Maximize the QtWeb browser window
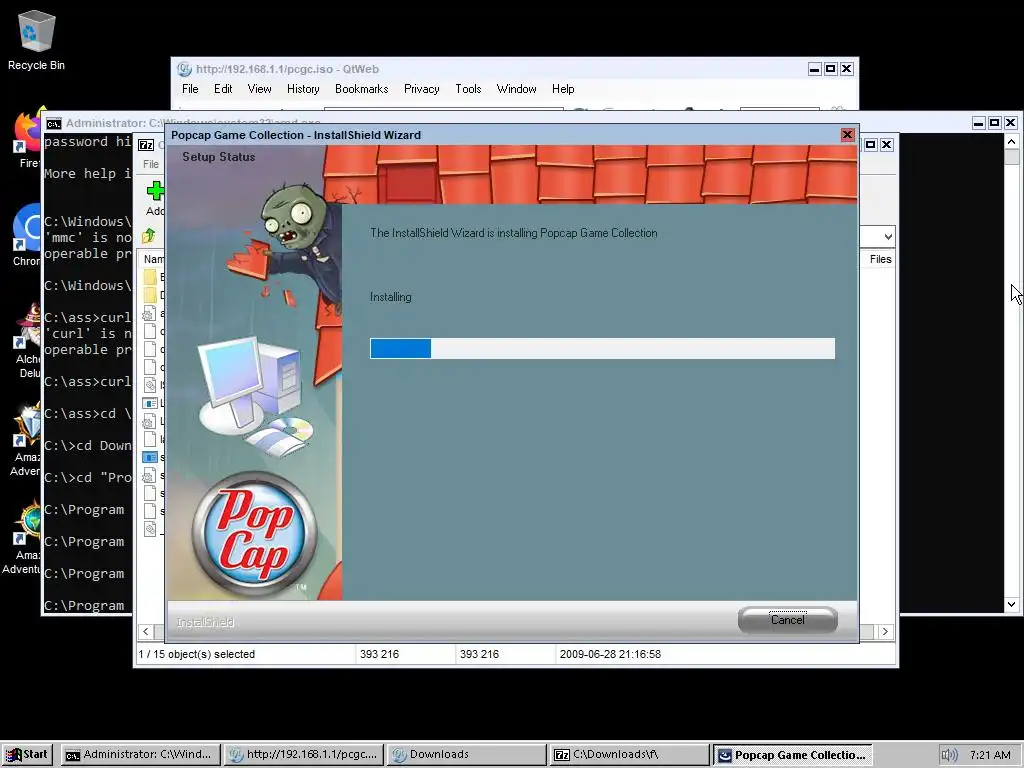1024x768 pixels. (831, 69)
